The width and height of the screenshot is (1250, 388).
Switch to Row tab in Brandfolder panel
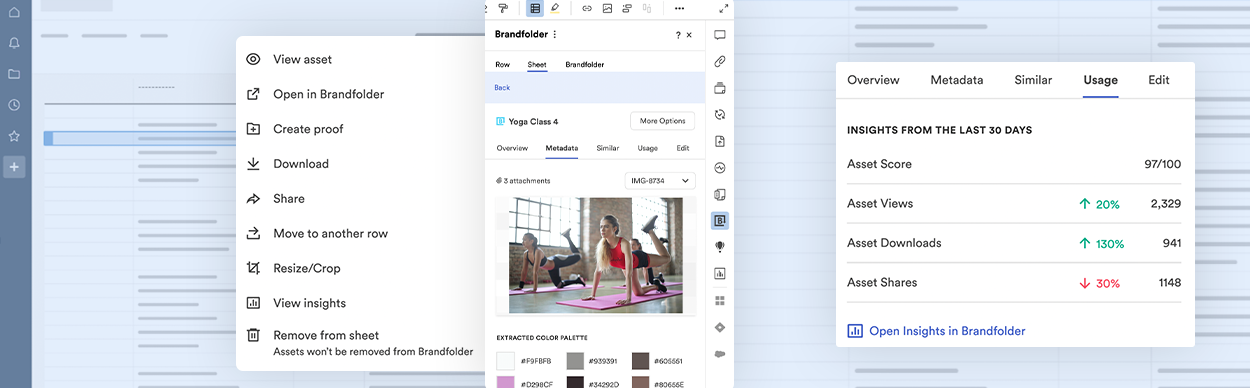pos(502,65)
